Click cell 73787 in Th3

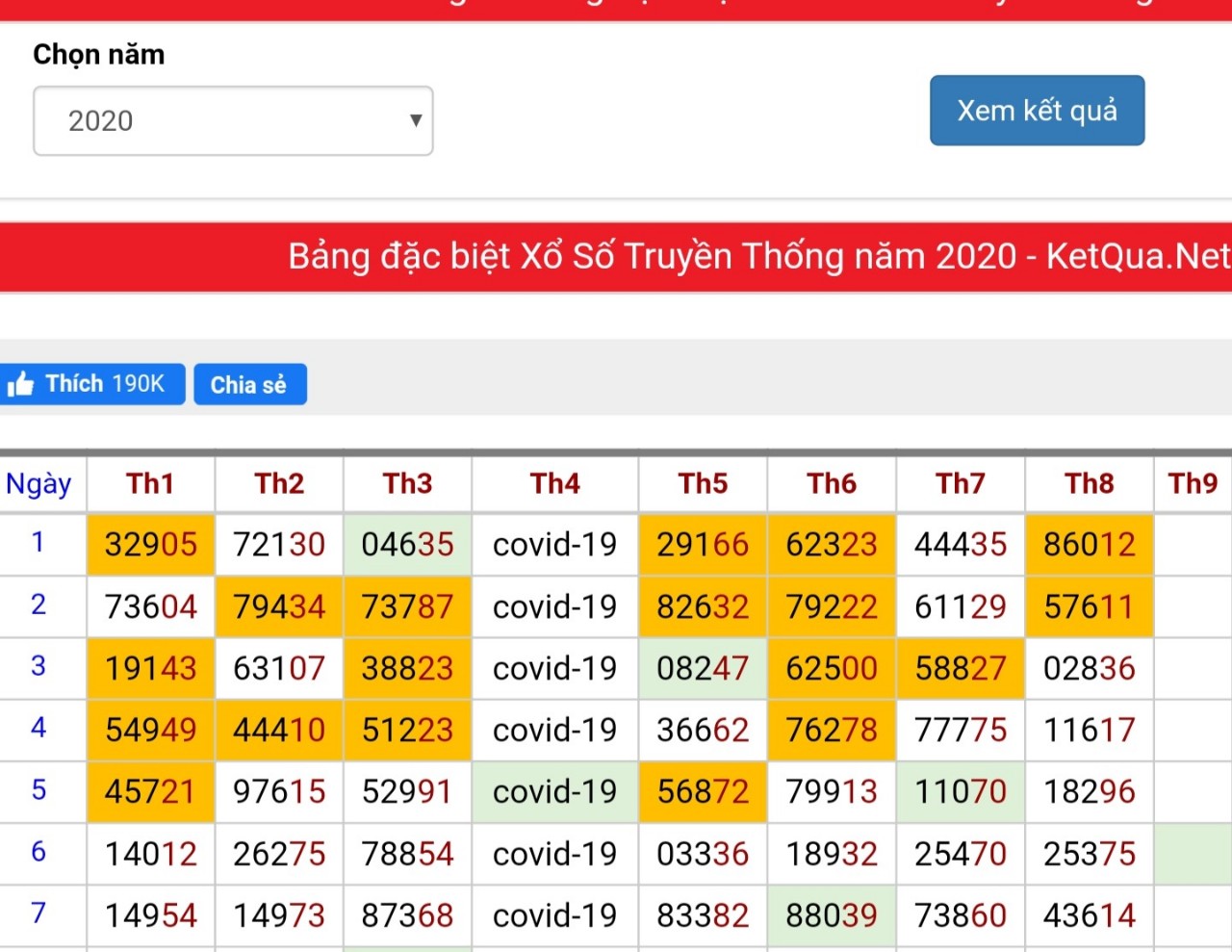pos(407,606)
